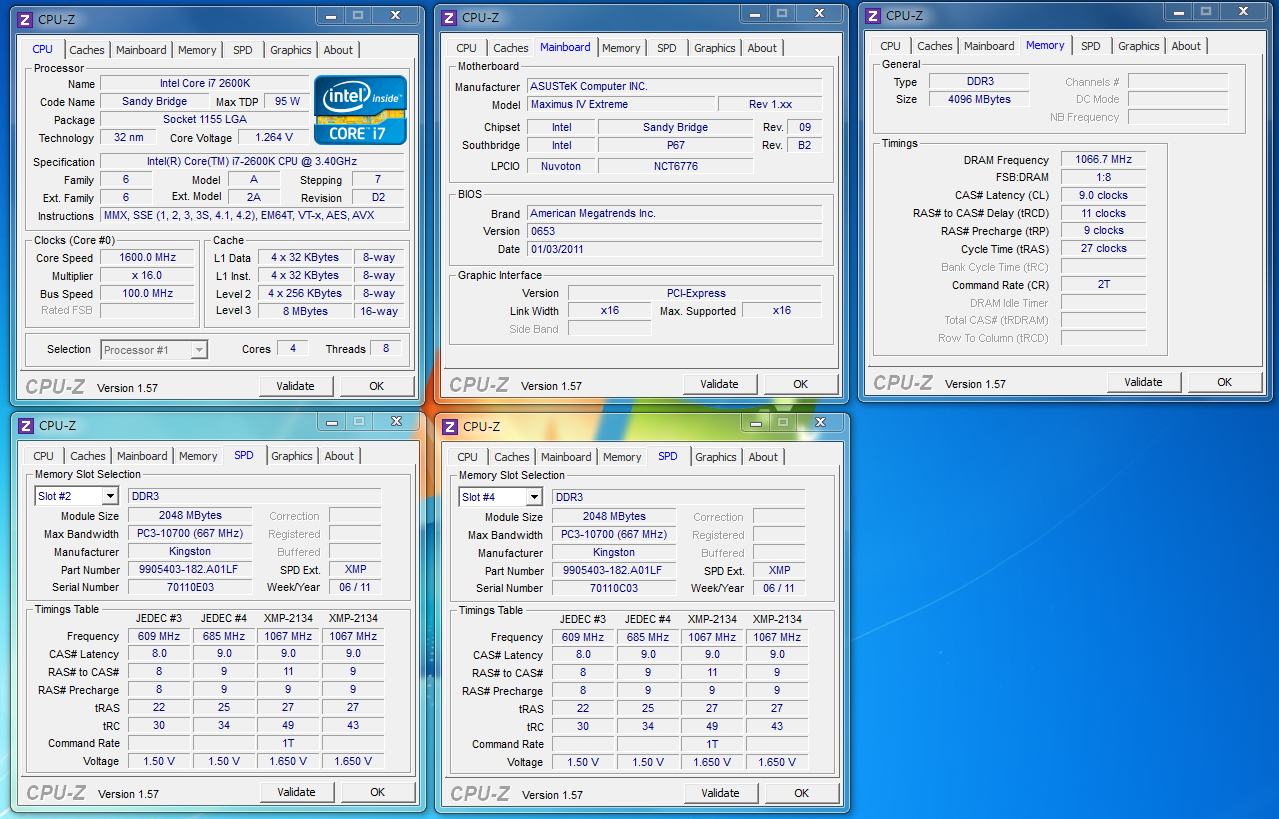The image size is (1279, 819).
Task: Switch to Caches tab in the Processor window
Action: pyautogui.click(x=87, y=50)
